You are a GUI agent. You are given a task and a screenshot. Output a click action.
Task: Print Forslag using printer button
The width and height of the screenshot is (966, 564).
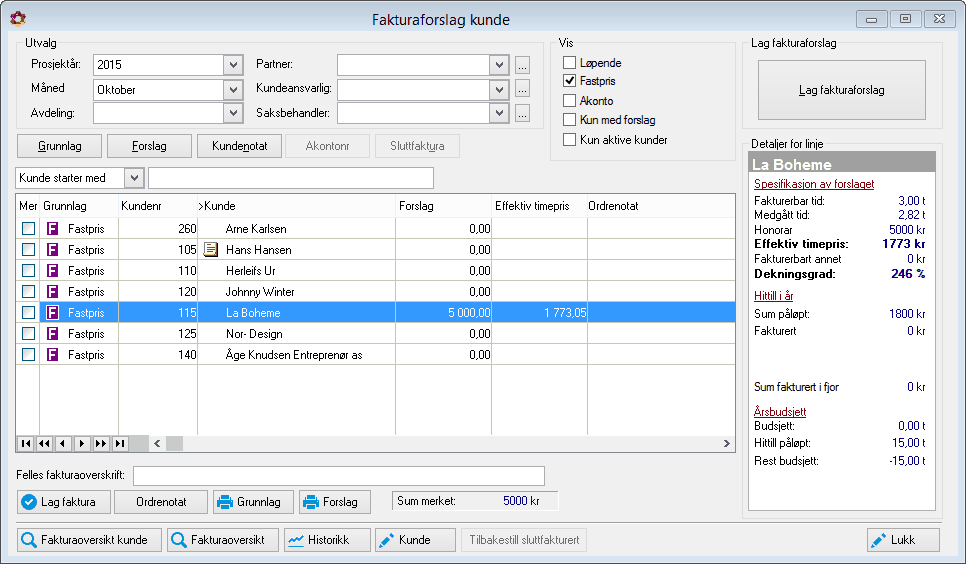tap(335, 502)
